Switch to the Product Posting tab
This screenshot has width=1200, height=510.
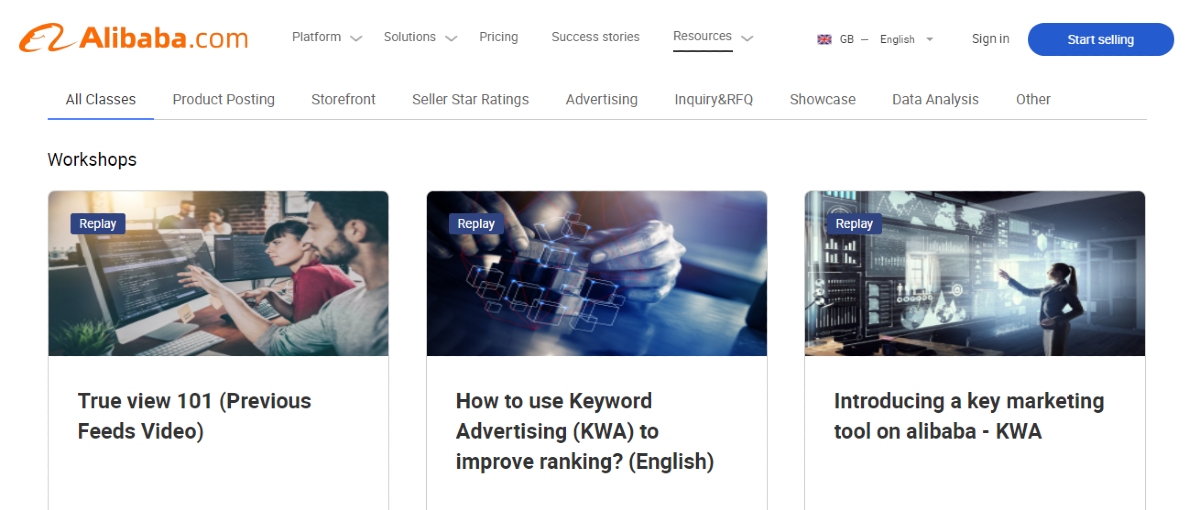click(223, 99)
